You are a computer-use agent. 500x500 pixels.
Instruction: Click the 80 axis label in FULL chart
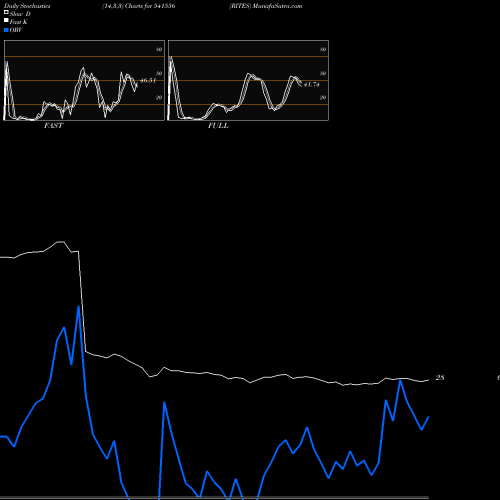pos(323,49)
